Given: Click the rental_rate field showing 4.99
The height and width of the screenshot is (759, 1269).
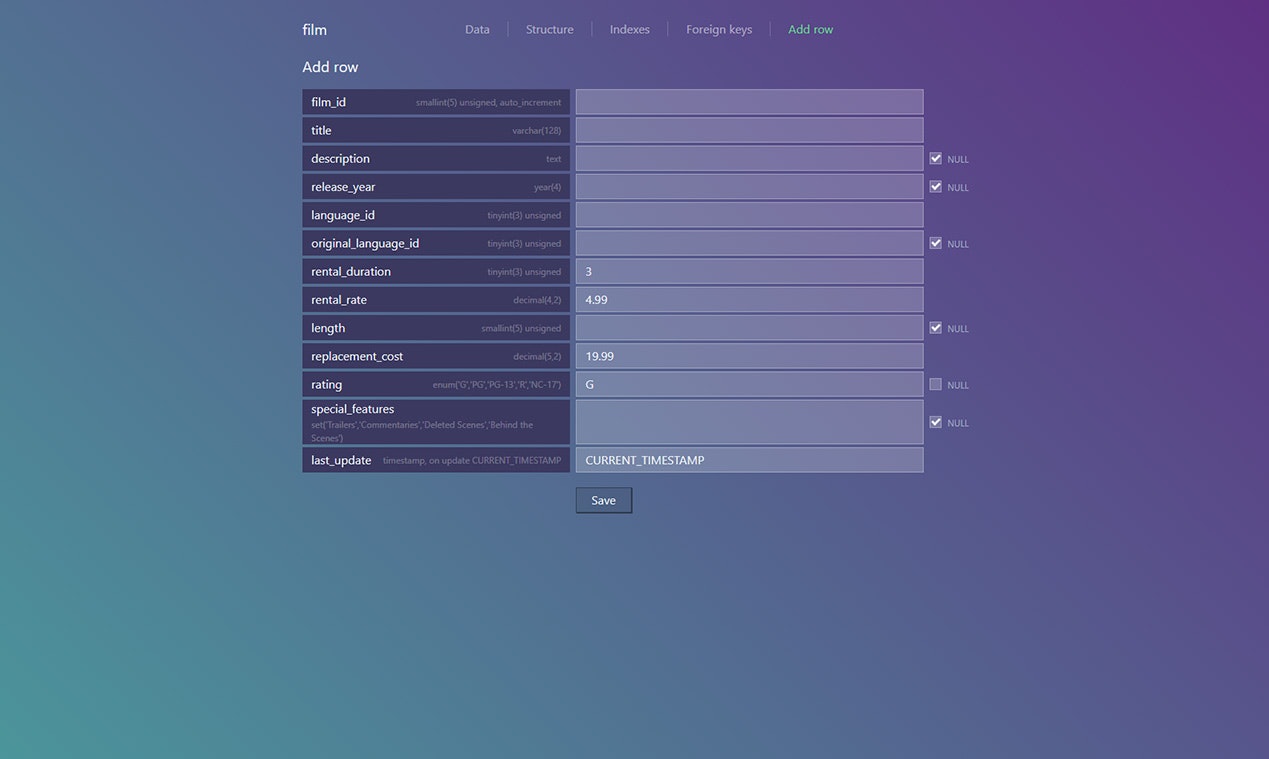Looking at the screenshot, I should tap(749, 299).
